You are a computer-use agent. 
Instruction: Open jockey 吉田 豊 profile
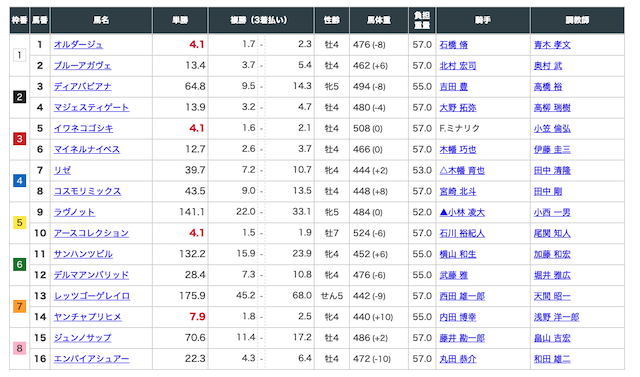coord(453,86)
